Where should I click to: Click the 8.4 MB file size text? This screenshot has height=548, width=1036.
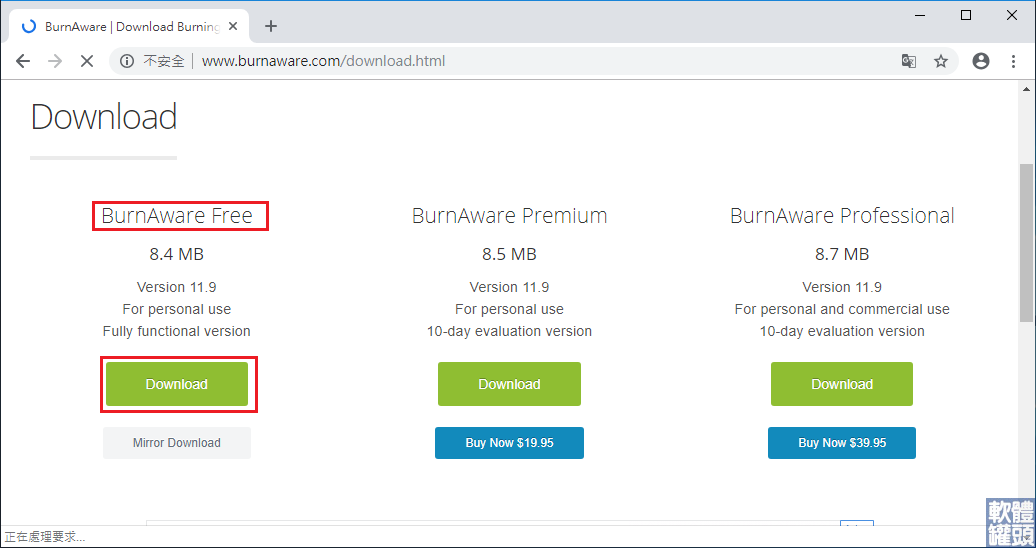click(176, 254)
